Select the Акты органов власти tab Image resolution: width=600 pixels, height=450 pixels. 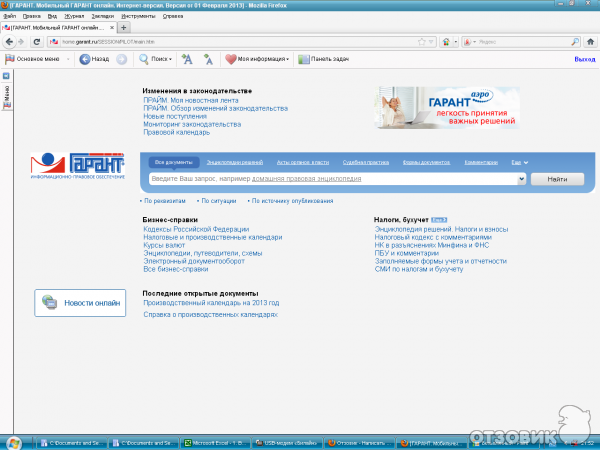click(303, 162)
